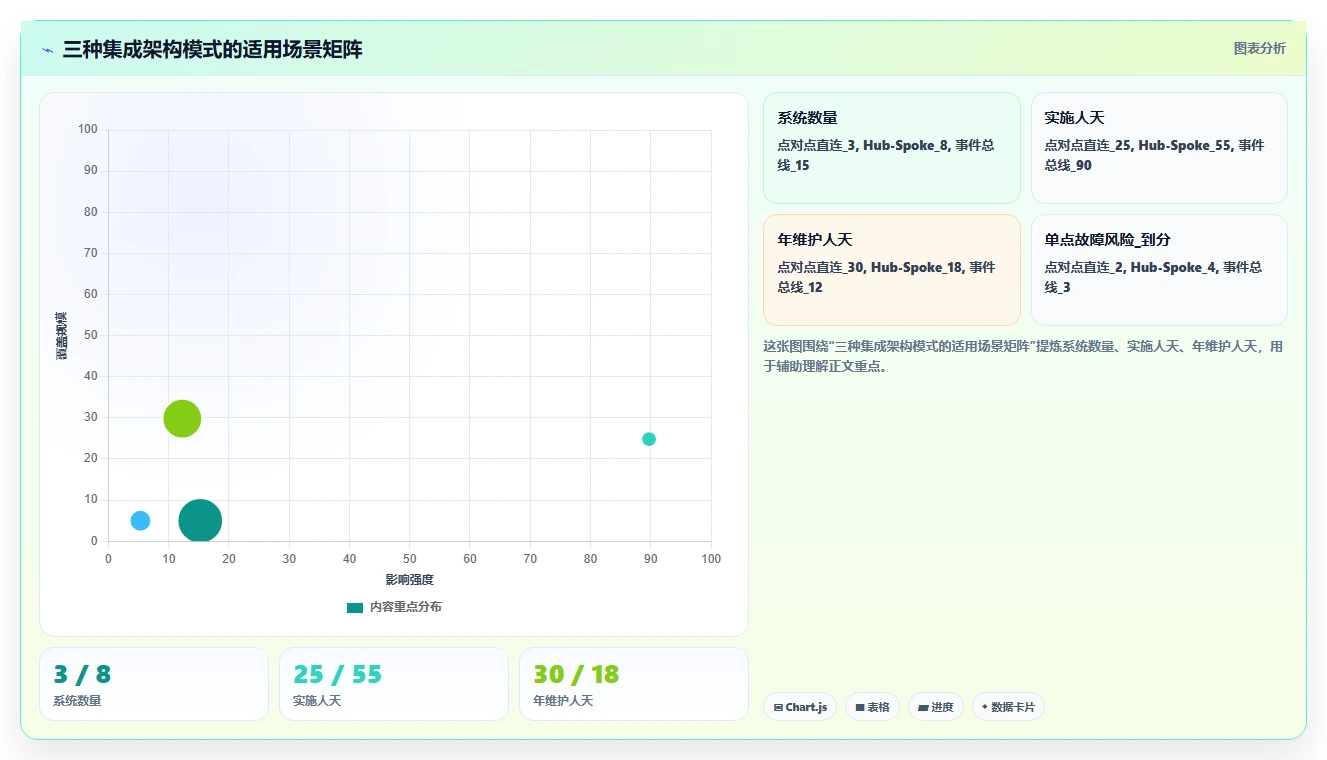Click the small blue bubble
The width and height of the screenshot is (1327, 760).
[140, 521]
